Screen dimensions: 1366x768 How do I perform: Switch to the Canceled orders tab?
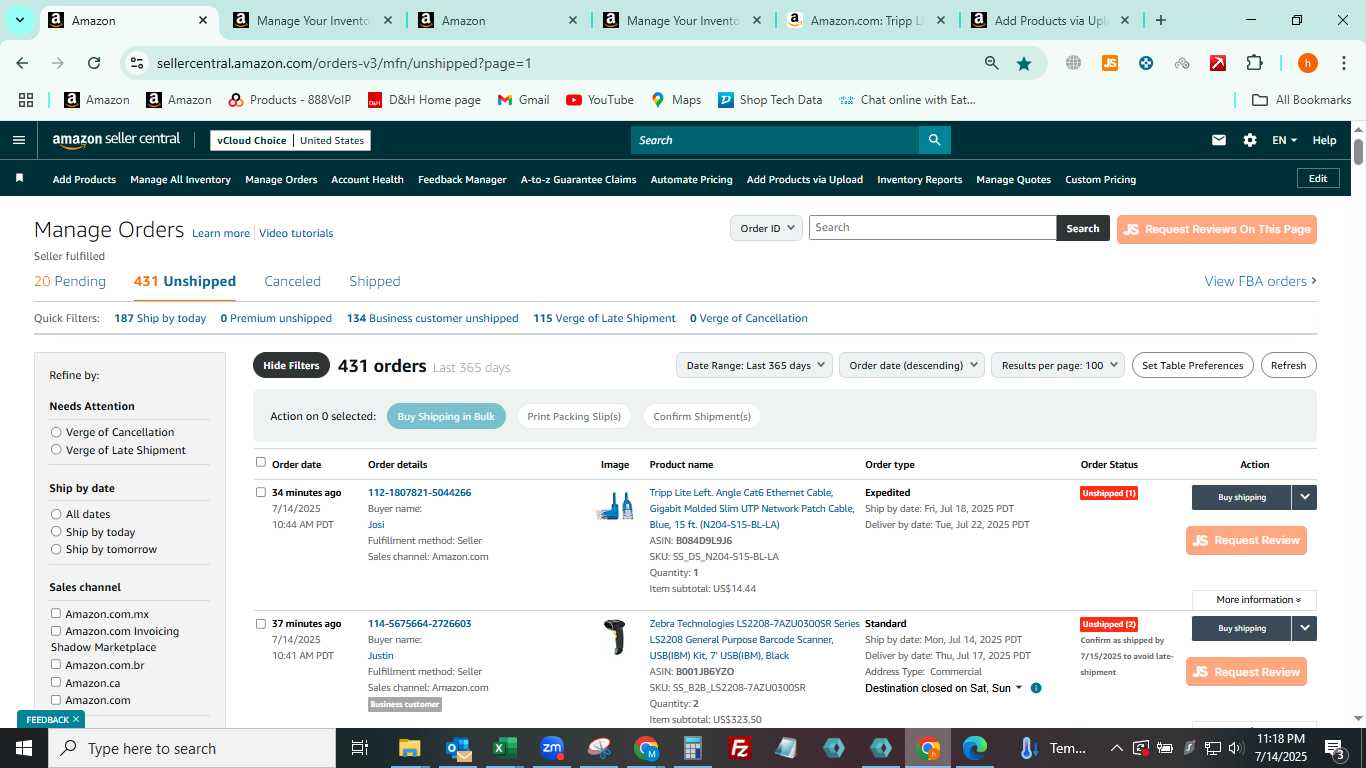(292, 281)
